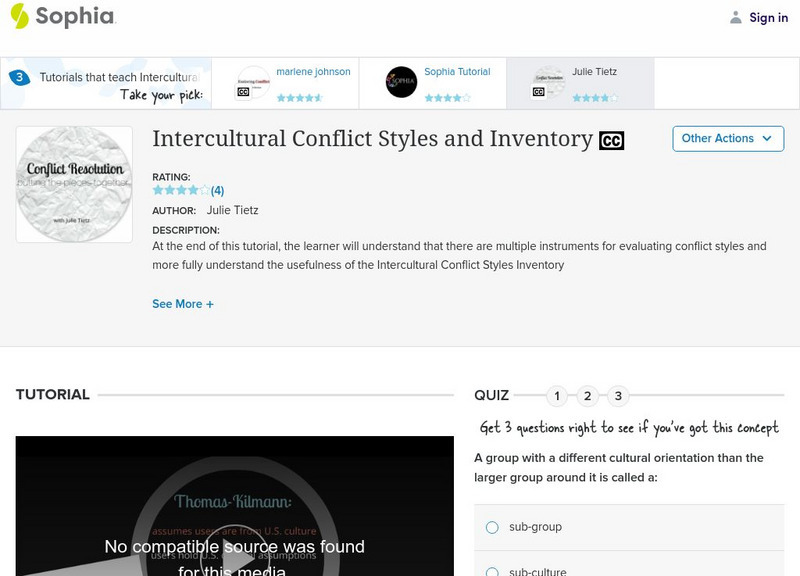Click marlene johnson's tutorial avatar
Viewport: 800px width, 576px height.
[x=252, y=81]
